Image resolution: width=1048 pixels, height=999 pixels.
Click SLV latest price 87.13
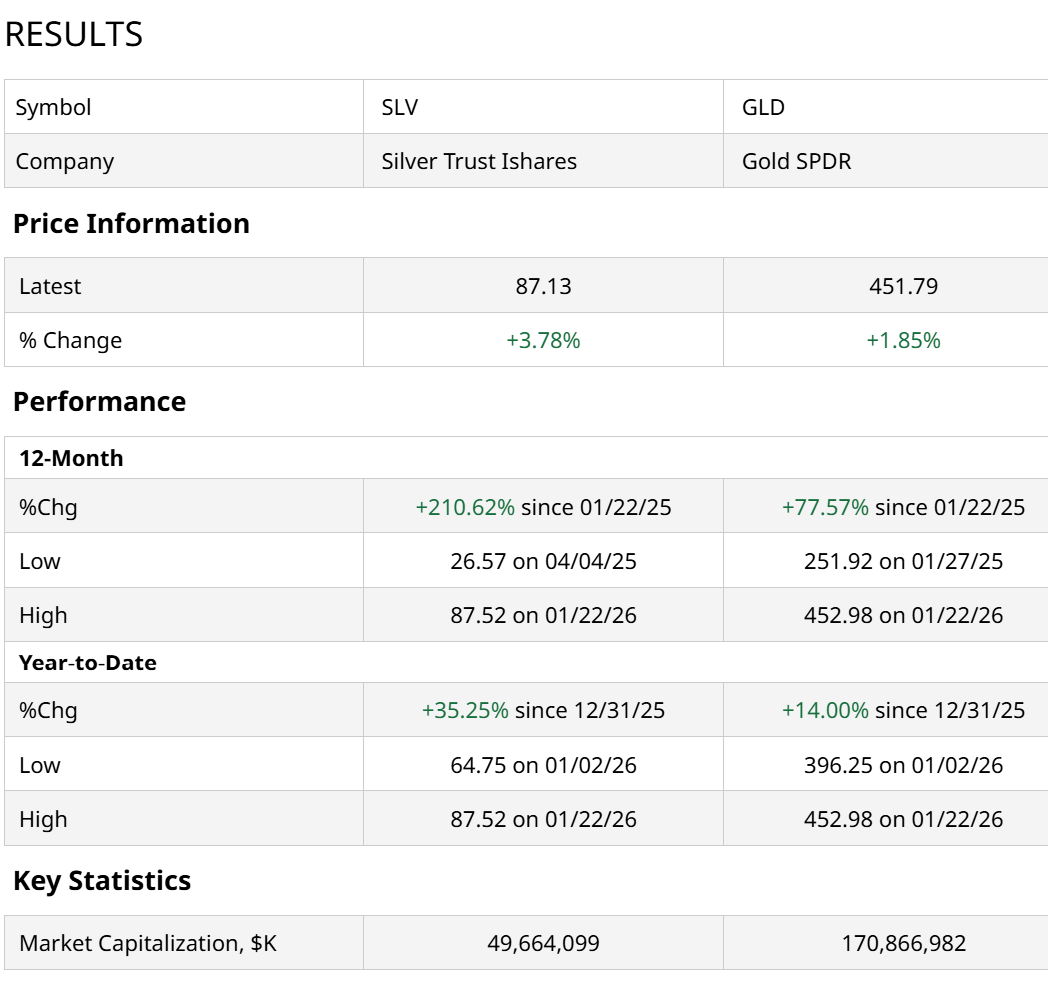pos(543,286)
